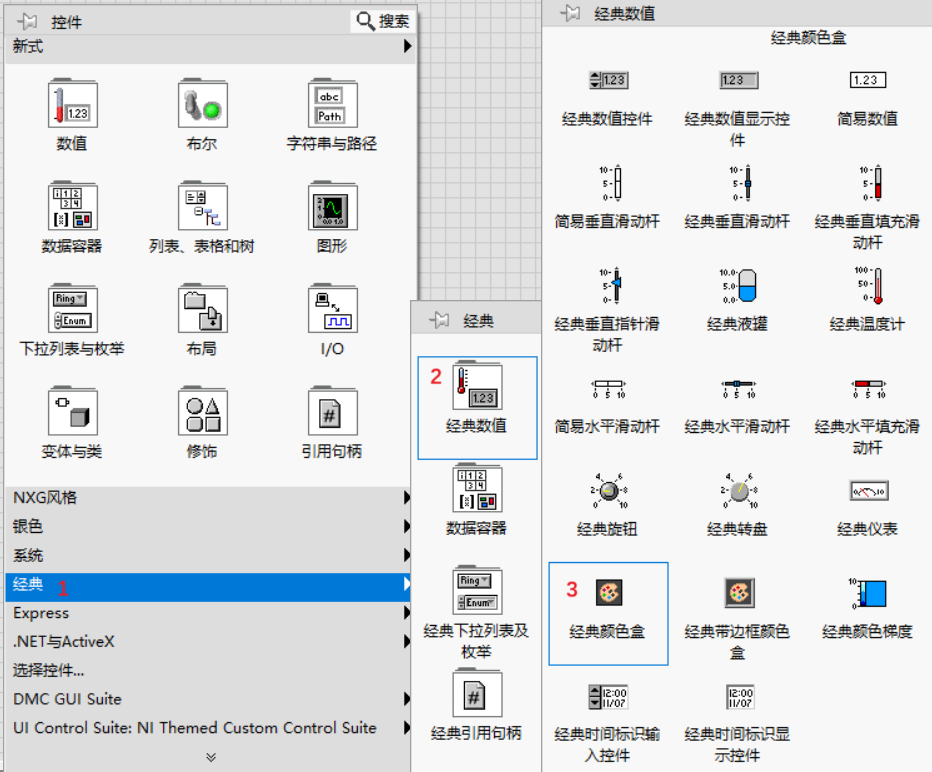
Task: Open the 数值 numeric controls palette
Action: click(73, 105)
